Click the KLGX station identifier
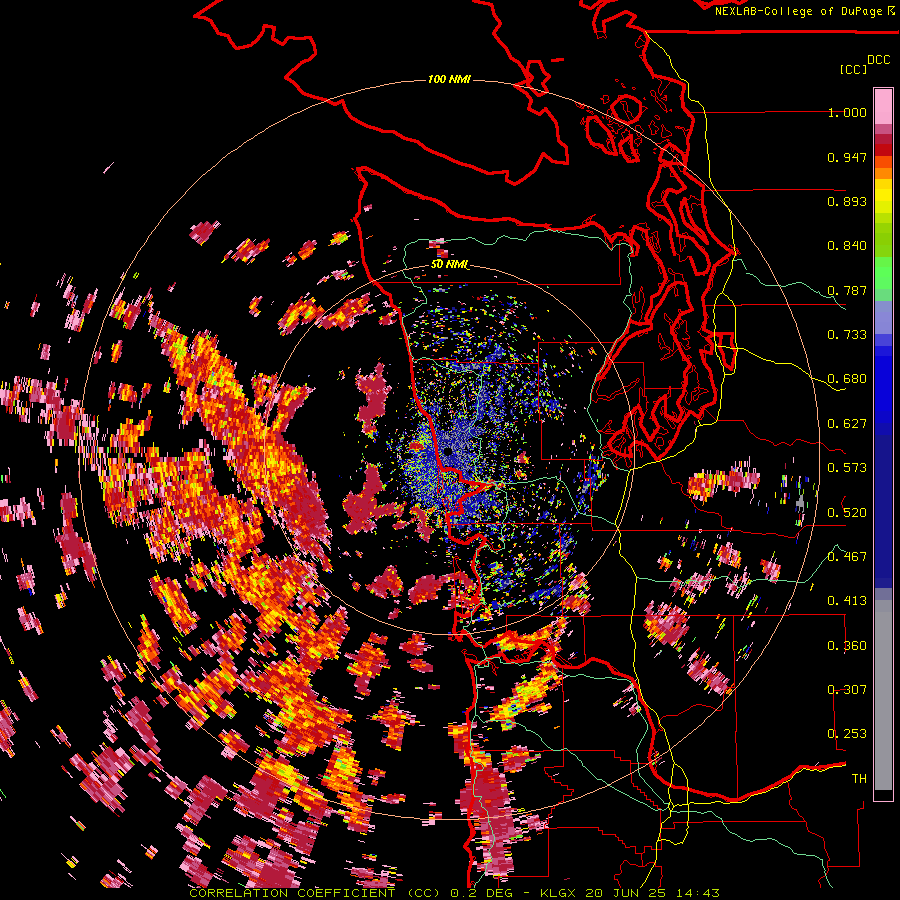The height and width of the screenshot is (900, 900). pyautogui.click(x=559, y=893)
